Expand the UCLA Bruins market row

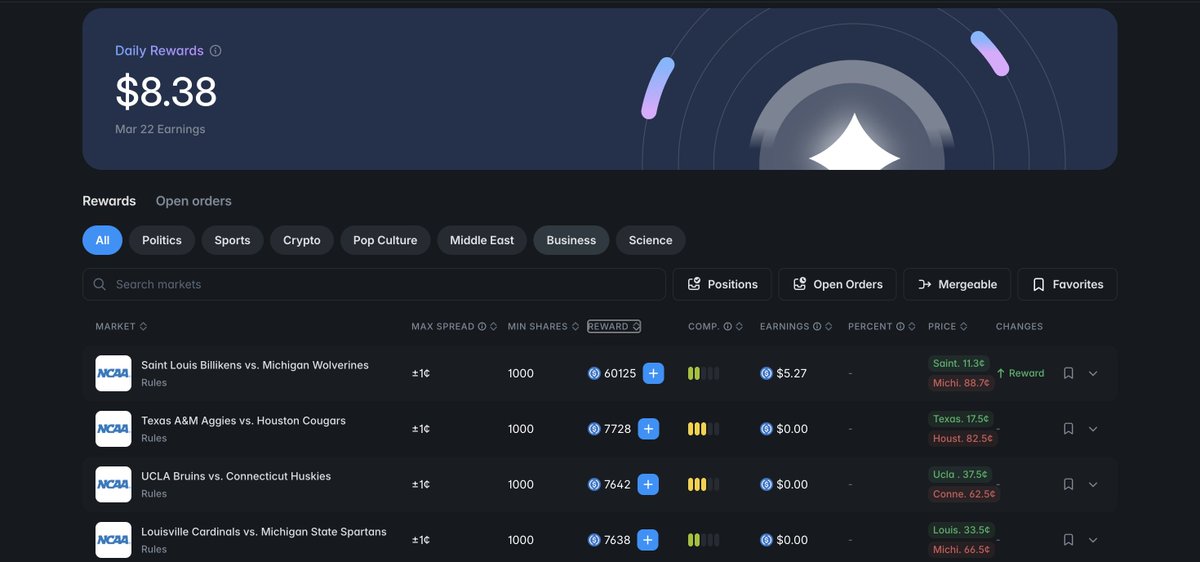(1093, 484)
